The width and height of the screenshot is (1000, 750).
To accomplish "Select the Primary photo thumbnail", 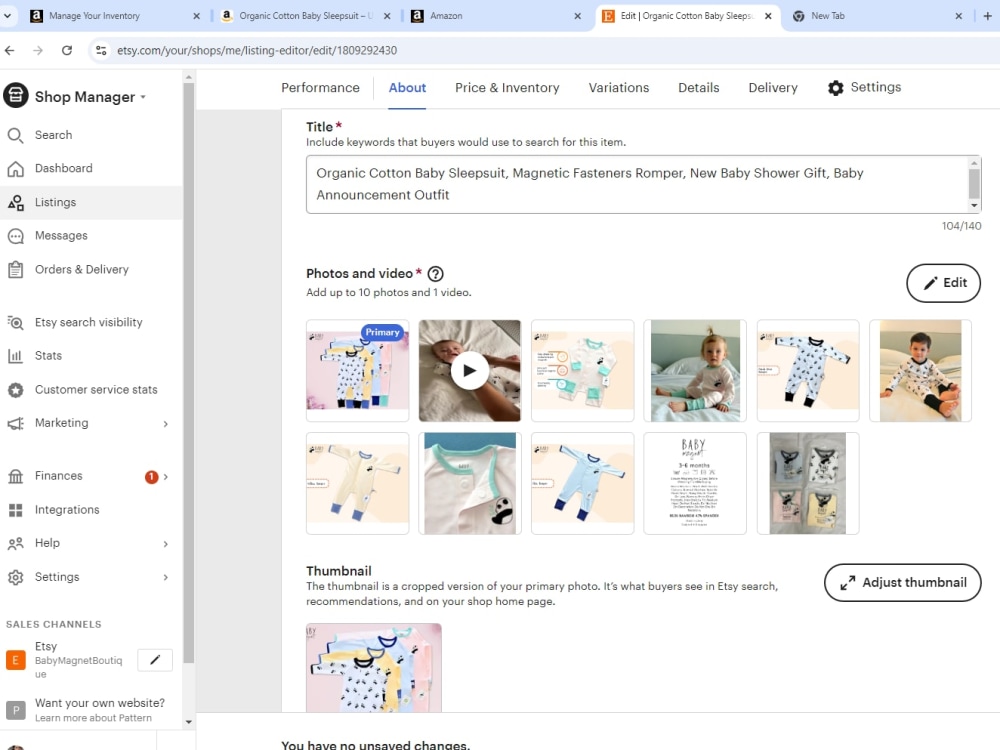I will point(357,371).
